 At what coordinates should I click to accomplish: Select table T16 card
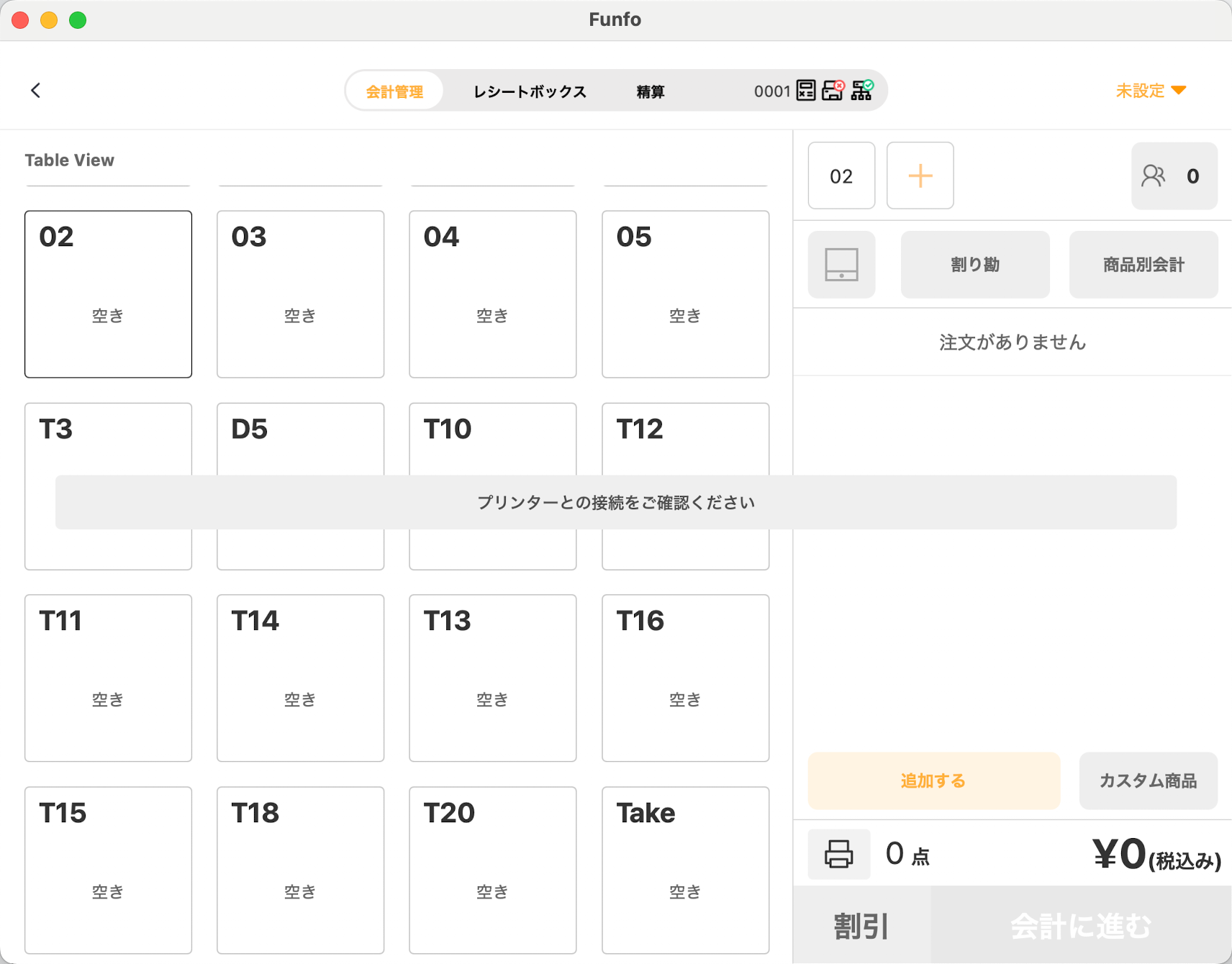pos(685,678)
